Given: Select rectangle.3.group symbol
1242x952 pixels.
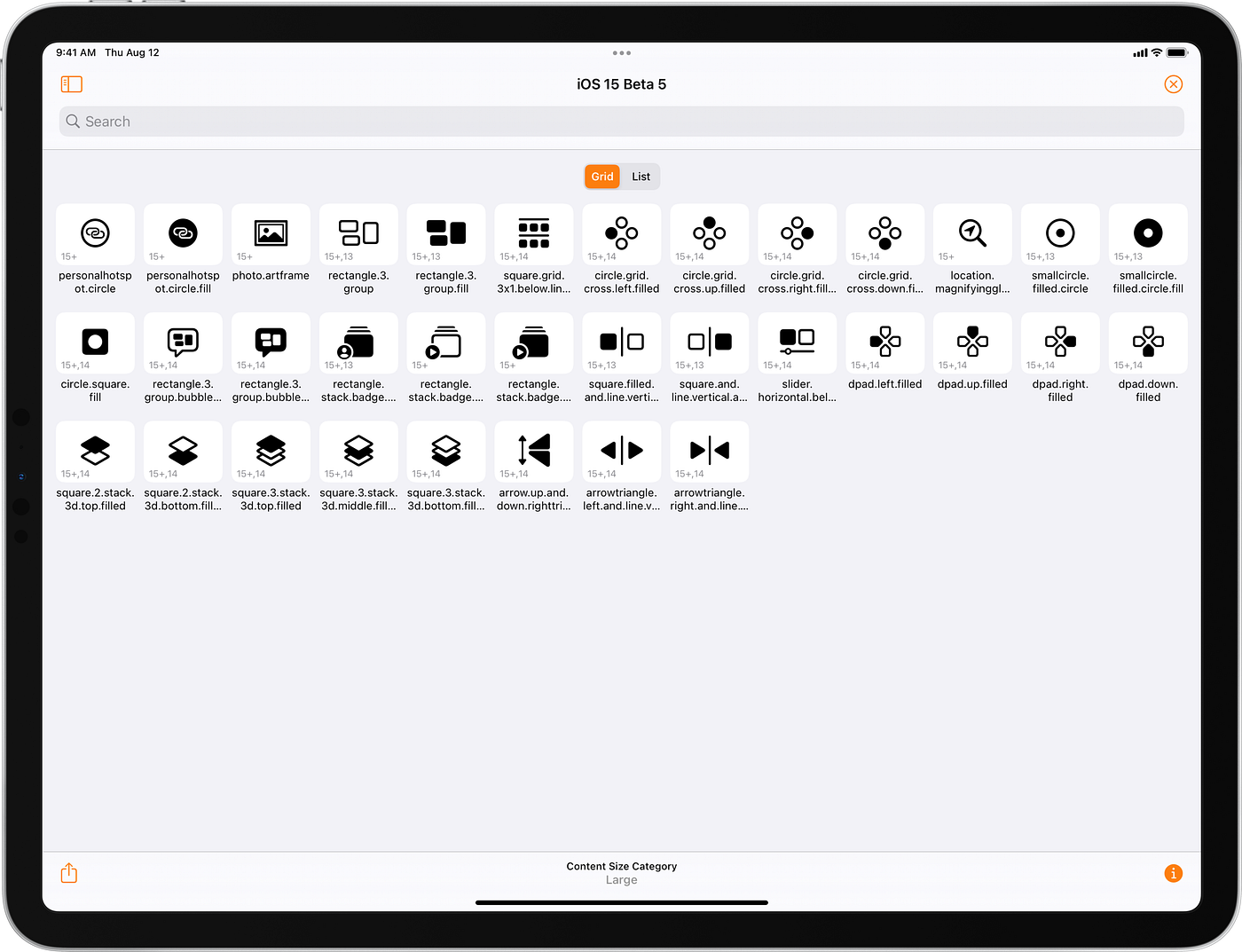Looking at the screenshot, I should (x=358, y=234).
